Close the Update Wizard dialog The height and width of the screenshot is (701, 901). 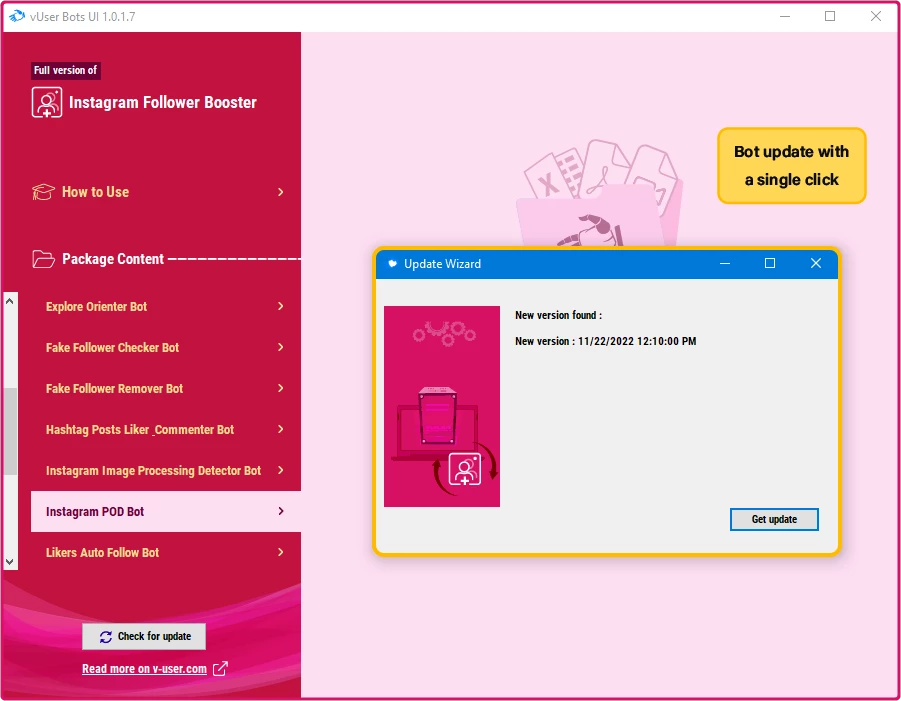[815, 263]
